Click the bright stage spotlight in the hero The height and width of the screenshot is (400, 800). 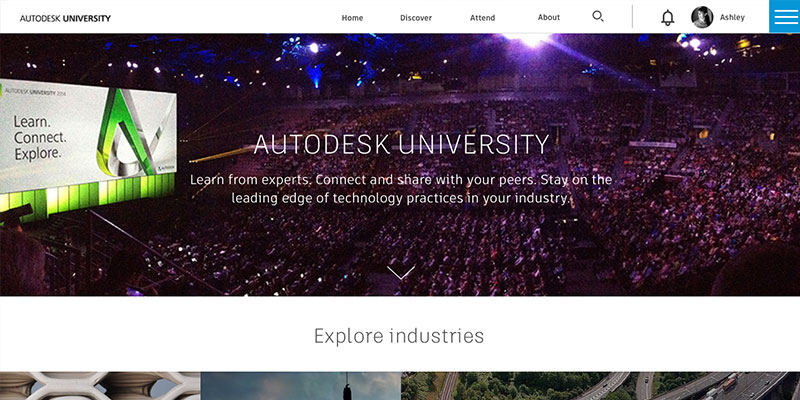pyautogui.click(x=528, y=39)
